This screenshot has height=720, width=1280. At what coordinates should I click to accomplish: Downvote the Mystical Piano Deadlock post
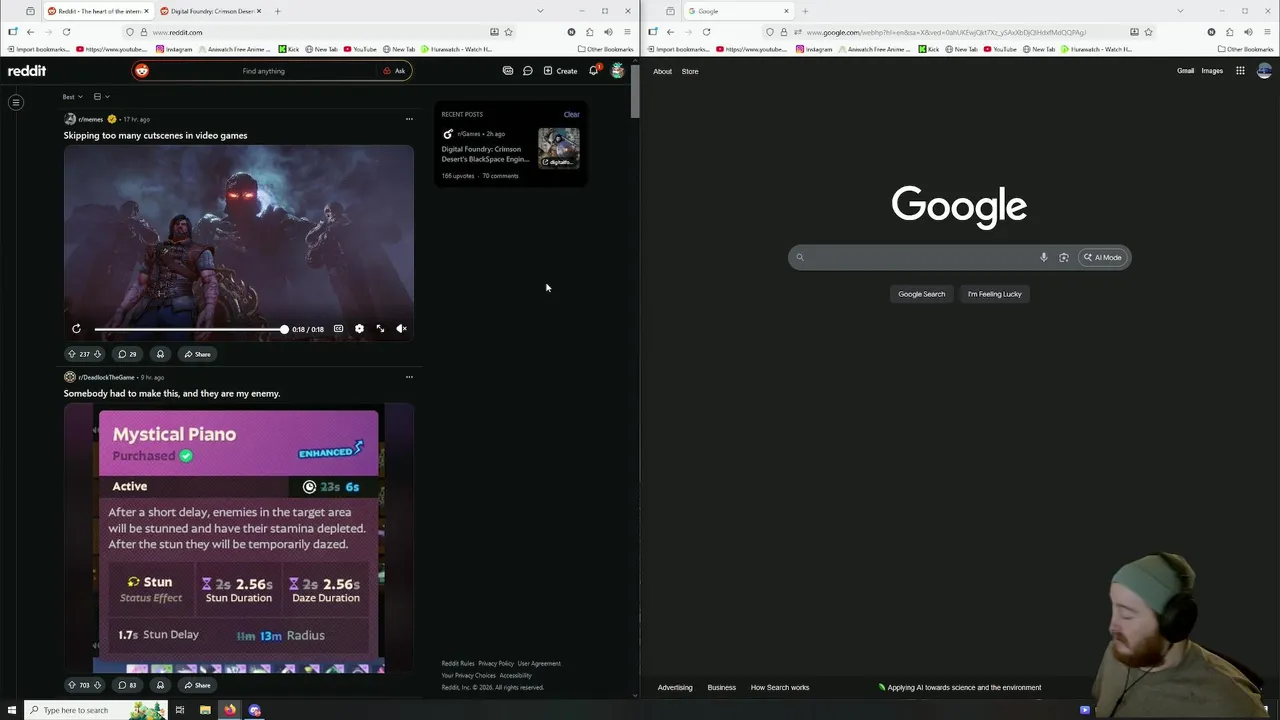pyautogui.click(x=97, y=685)
